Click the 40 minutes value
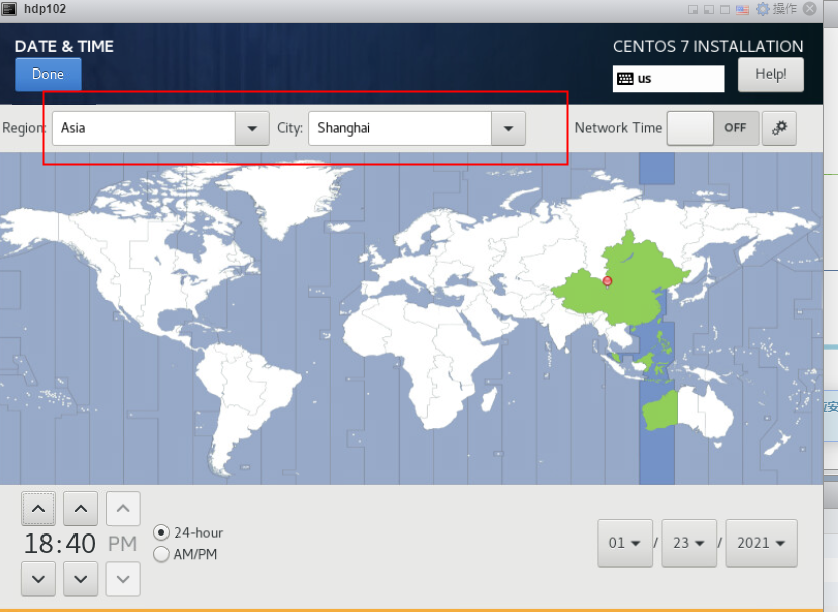838x612 pixels. 81,544
